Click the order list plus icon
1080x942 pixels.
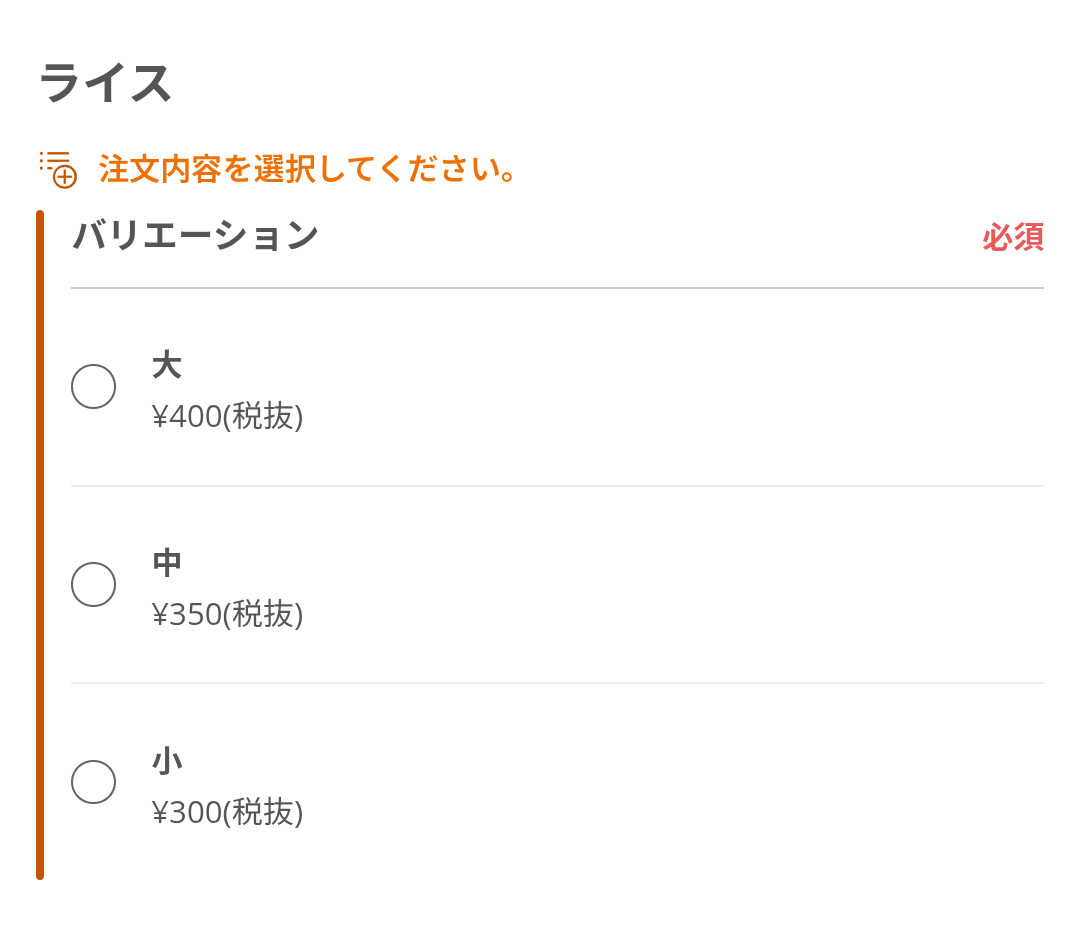coord(58,169)
